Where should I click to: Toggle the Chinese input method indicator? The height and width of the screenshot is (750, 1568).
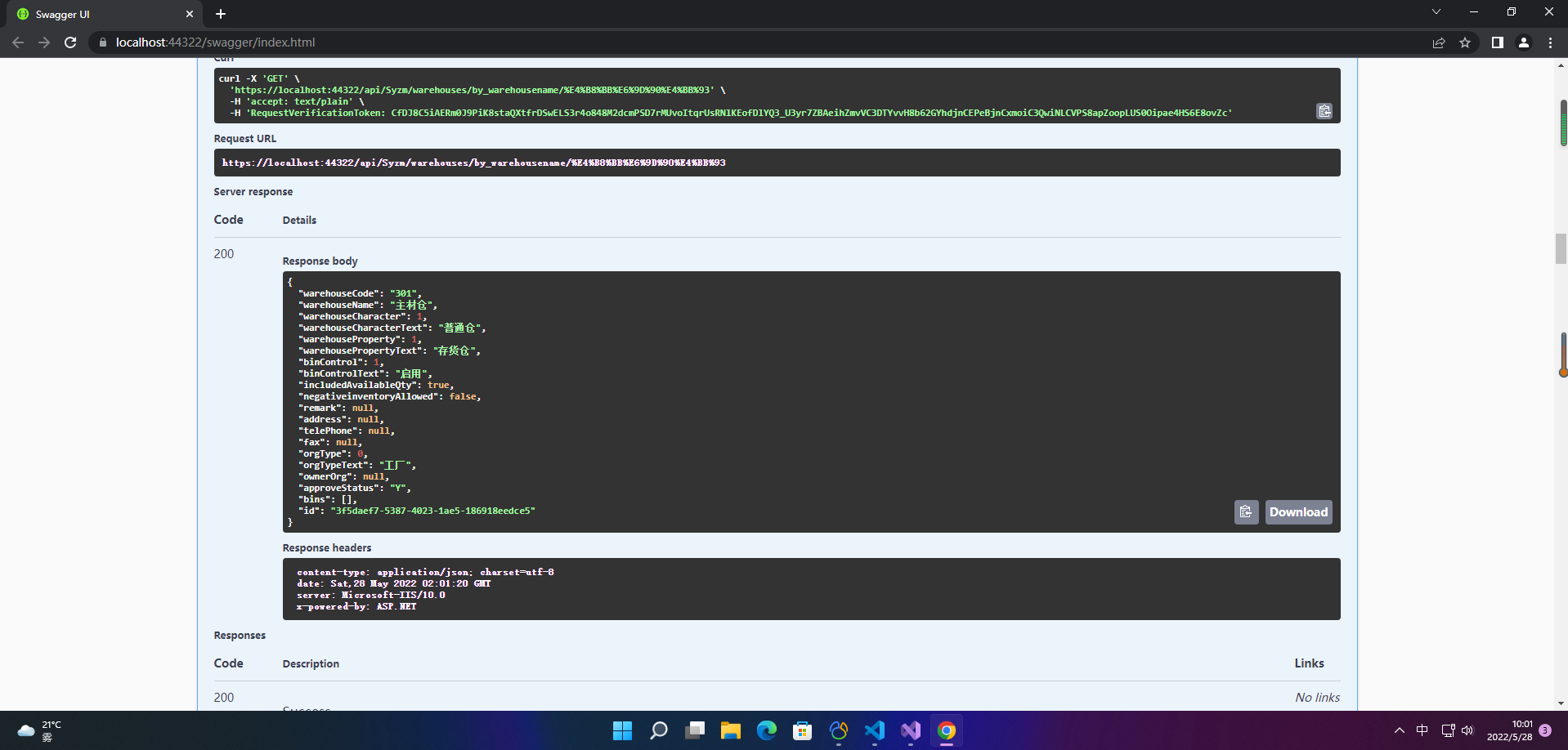1422,730
